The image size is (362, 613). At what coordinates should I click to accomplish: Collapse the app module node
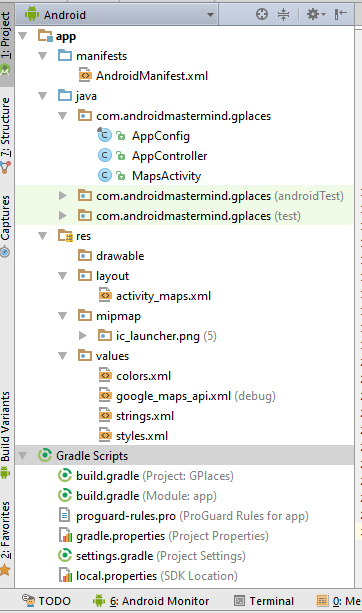point(23,36)
